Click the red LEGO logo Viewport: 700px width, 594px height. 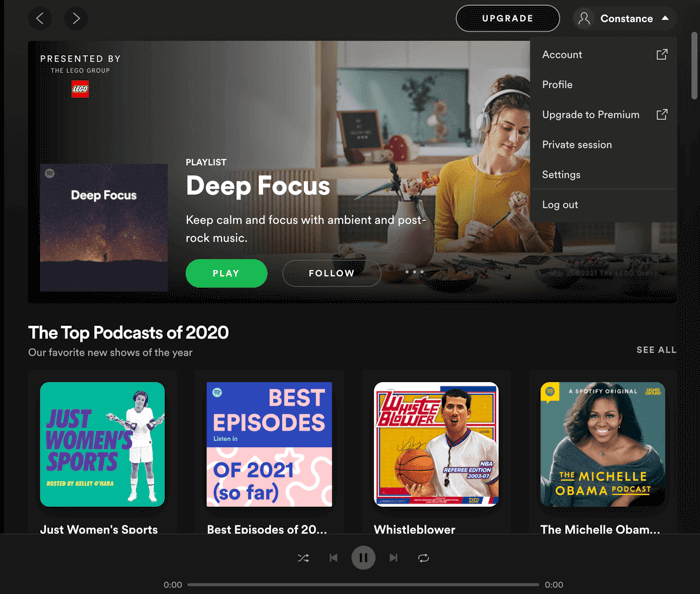point(80,89)
